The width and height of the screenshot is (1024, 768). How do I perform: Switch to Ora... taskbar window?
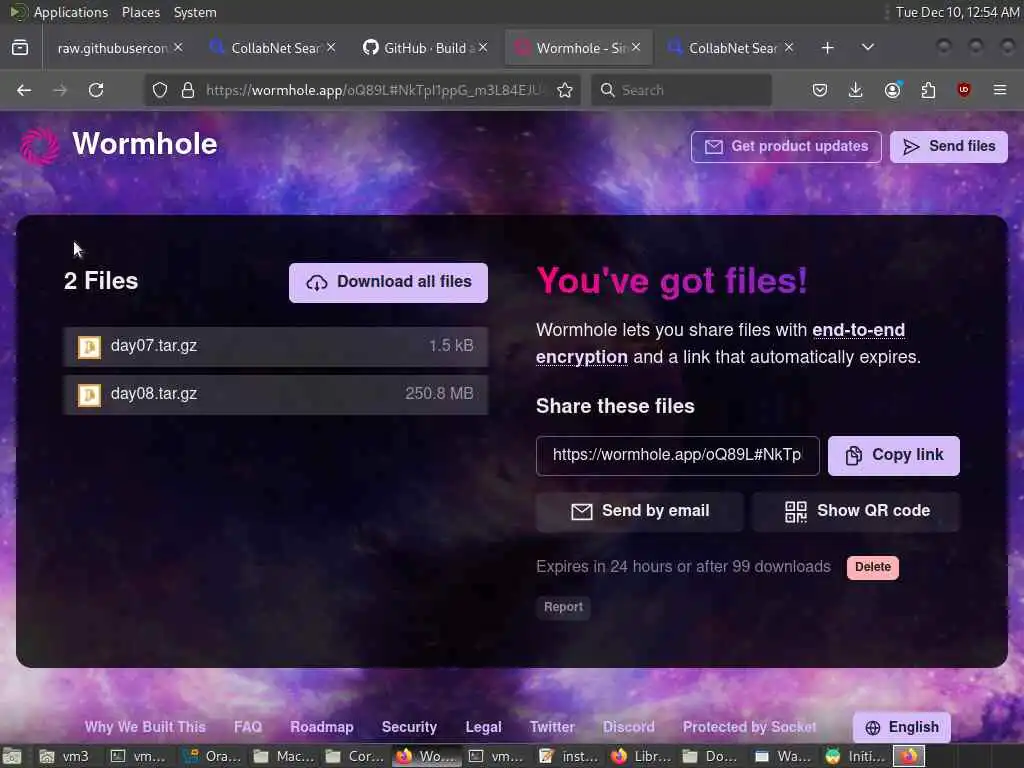coord(212,757)
